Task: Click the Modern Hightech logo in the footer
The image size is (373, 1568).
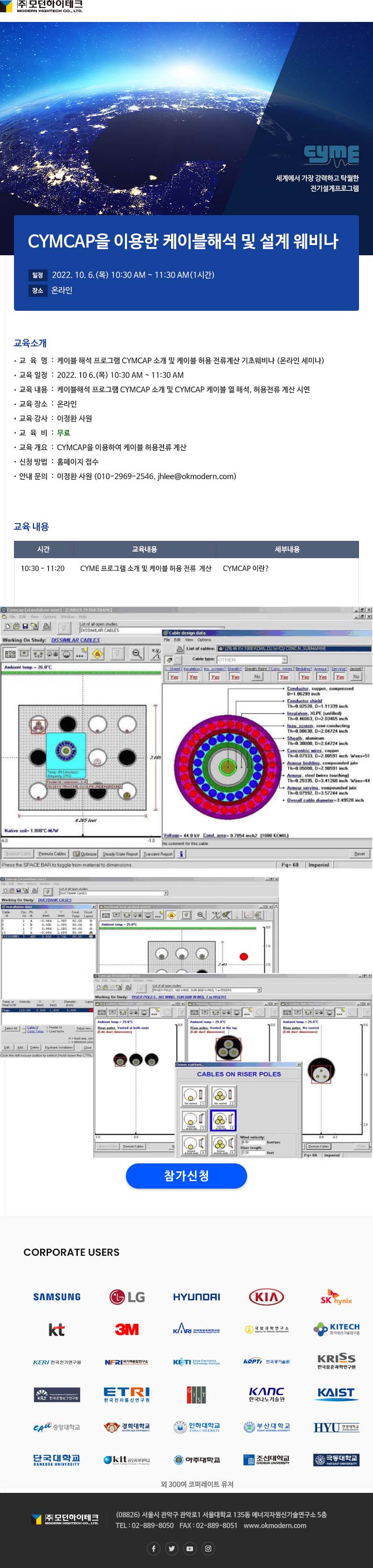Action: point(64,1519)
